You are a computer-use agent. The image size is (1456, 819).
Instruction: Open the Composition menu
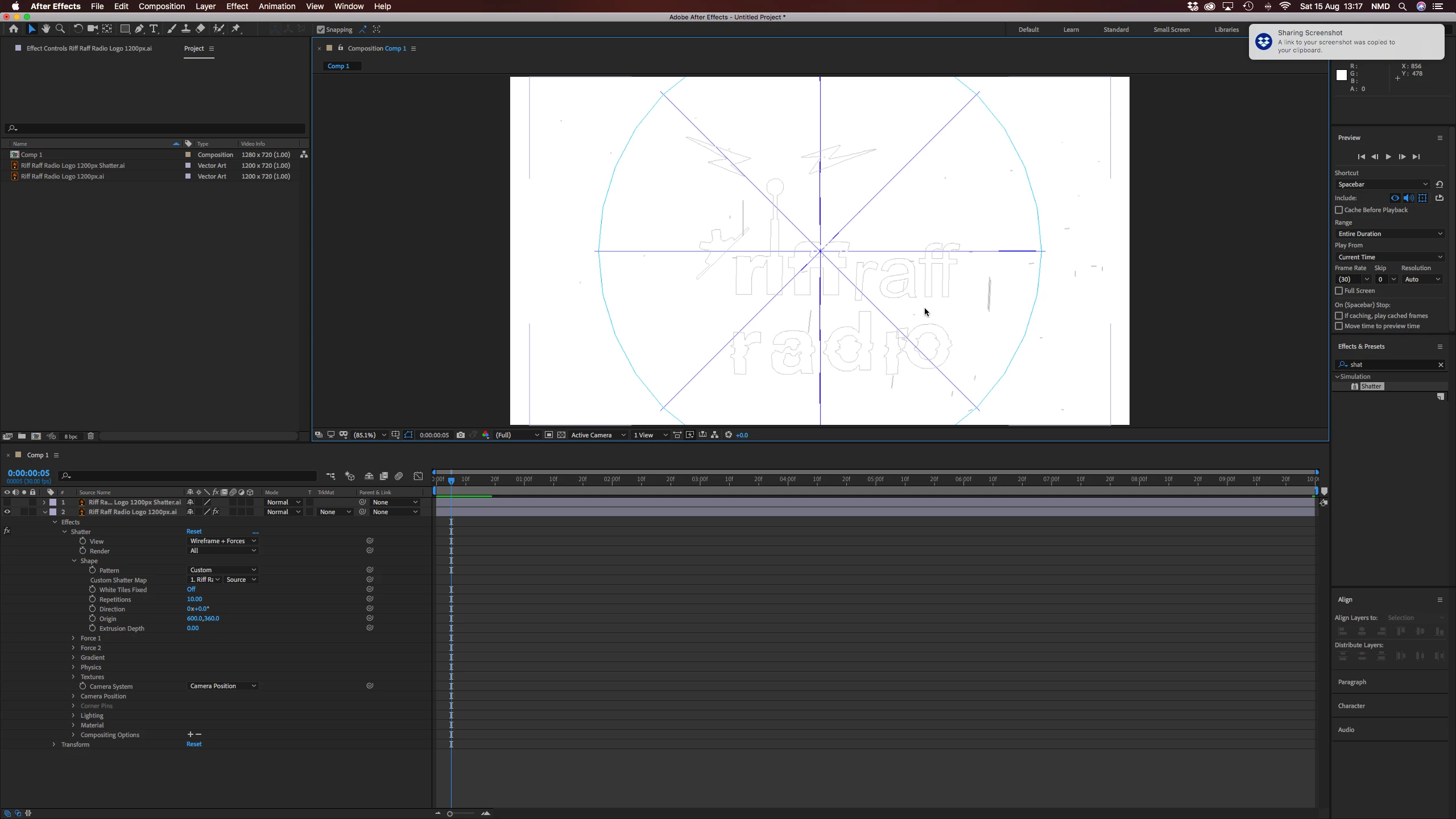[x=162, y=6]
